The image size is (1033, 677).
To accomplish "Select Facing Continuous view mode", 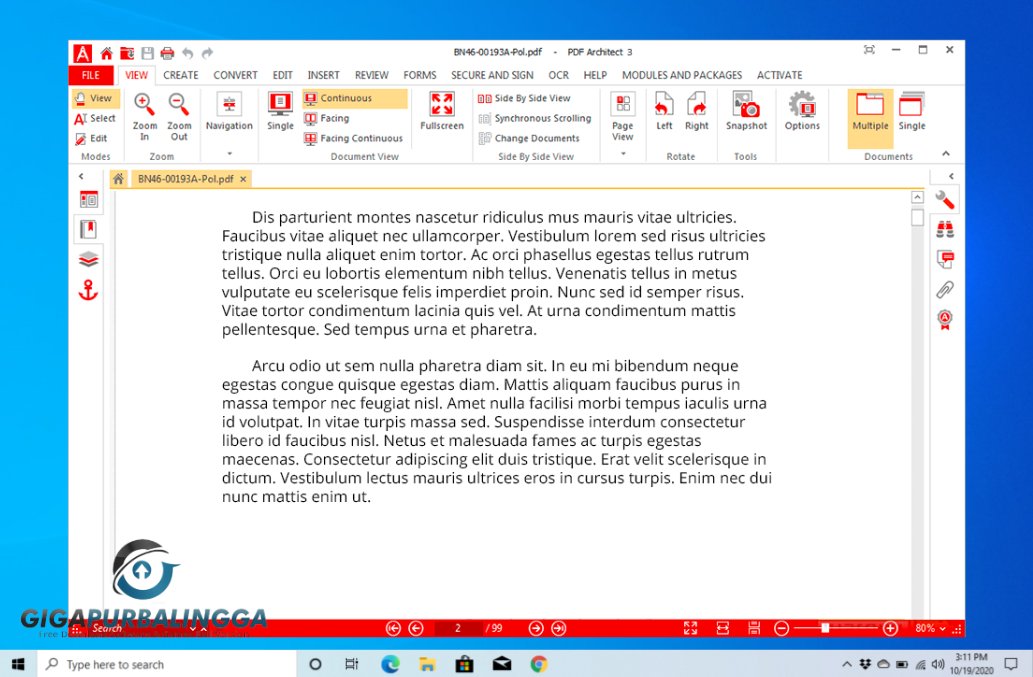I will coord(353,139).
